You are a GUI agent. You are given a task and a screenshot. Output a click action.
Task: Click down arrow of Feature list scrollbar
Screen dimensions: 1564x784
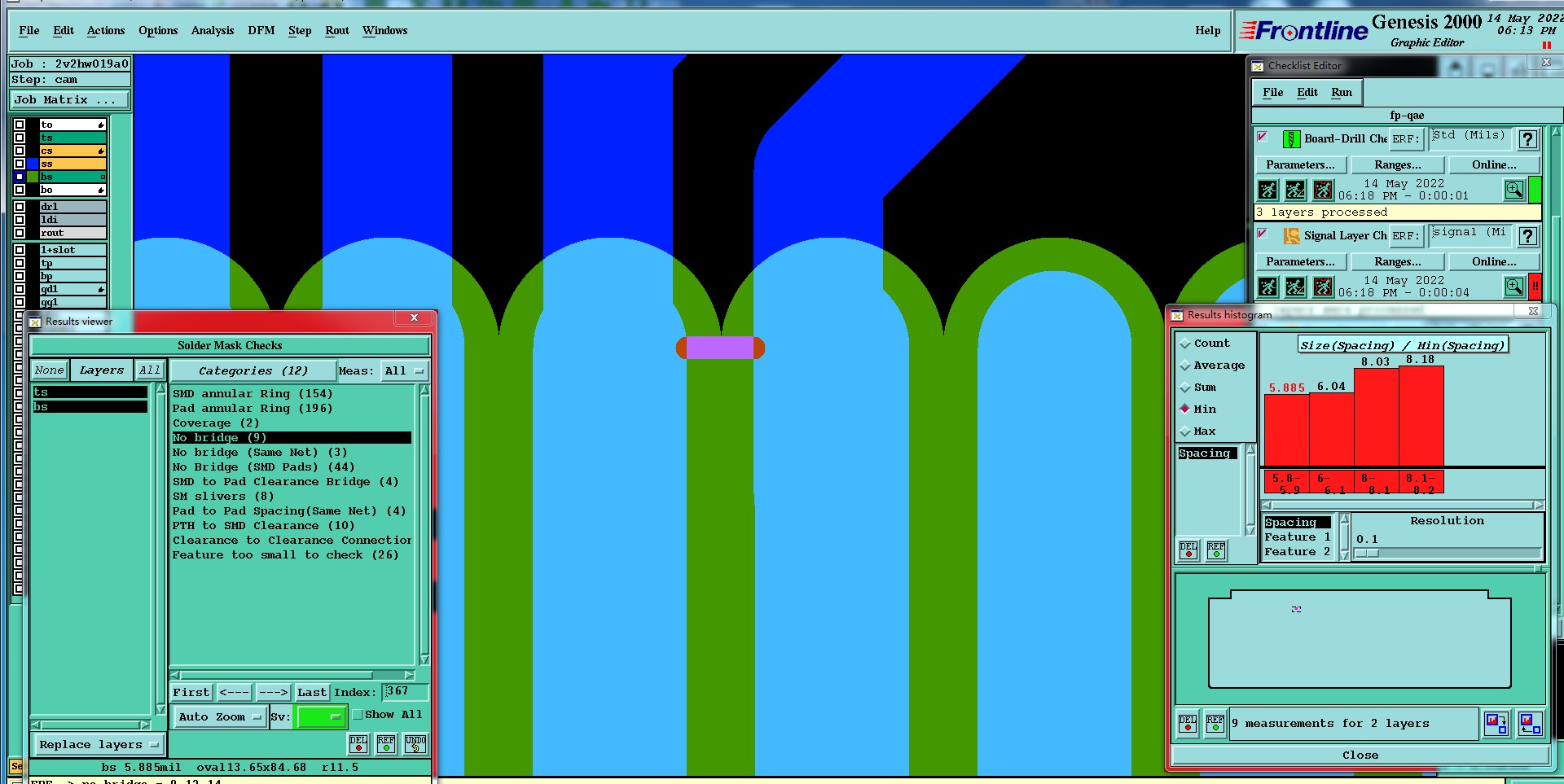pyautogui.click(x=1344, y=555)
